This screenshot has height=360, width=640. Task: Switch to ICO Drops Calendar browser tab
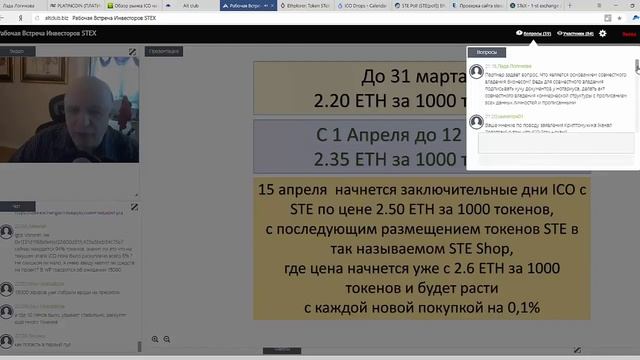coord(362,6)
